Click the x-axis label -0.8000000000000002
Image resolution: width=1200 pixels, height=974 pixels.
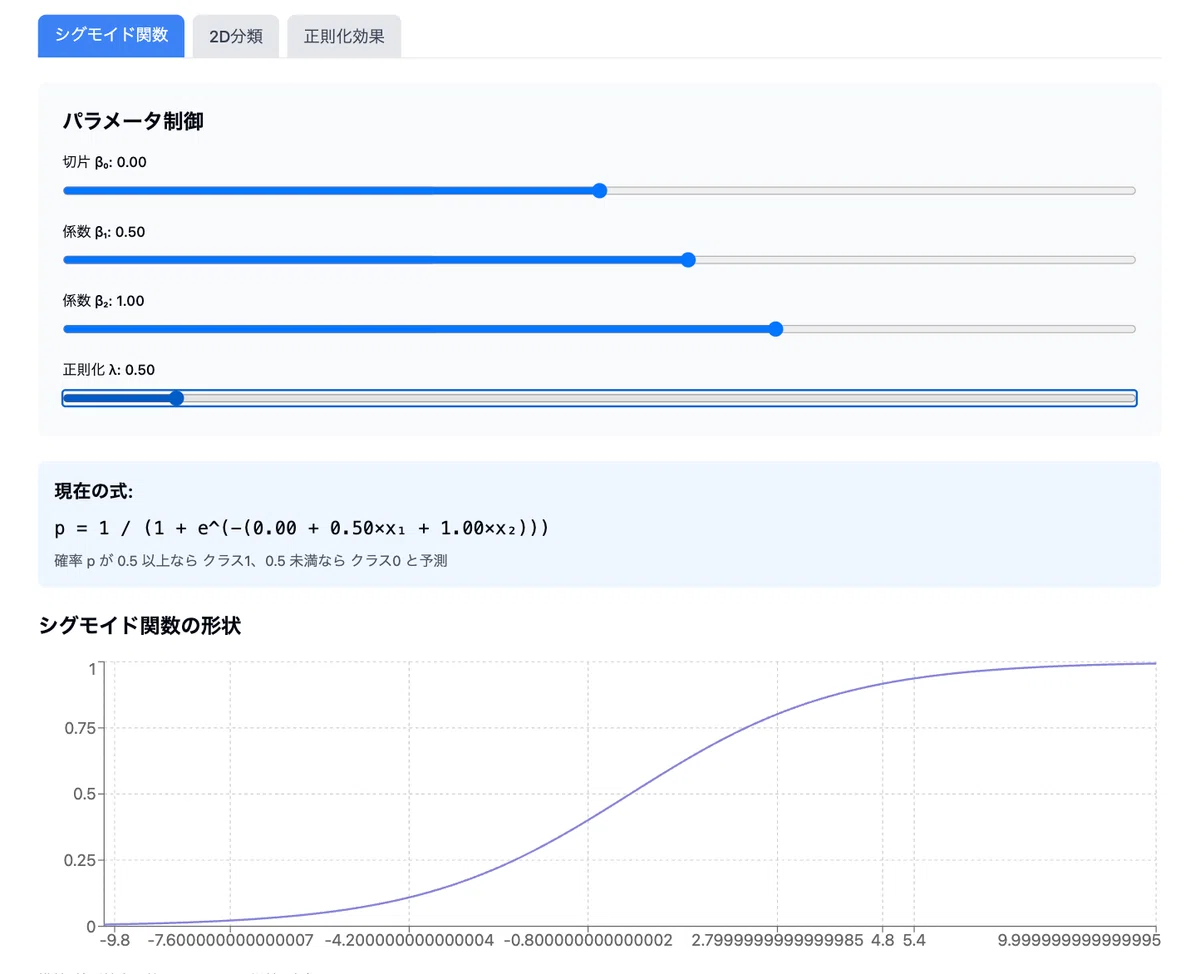tap(588, 940)
